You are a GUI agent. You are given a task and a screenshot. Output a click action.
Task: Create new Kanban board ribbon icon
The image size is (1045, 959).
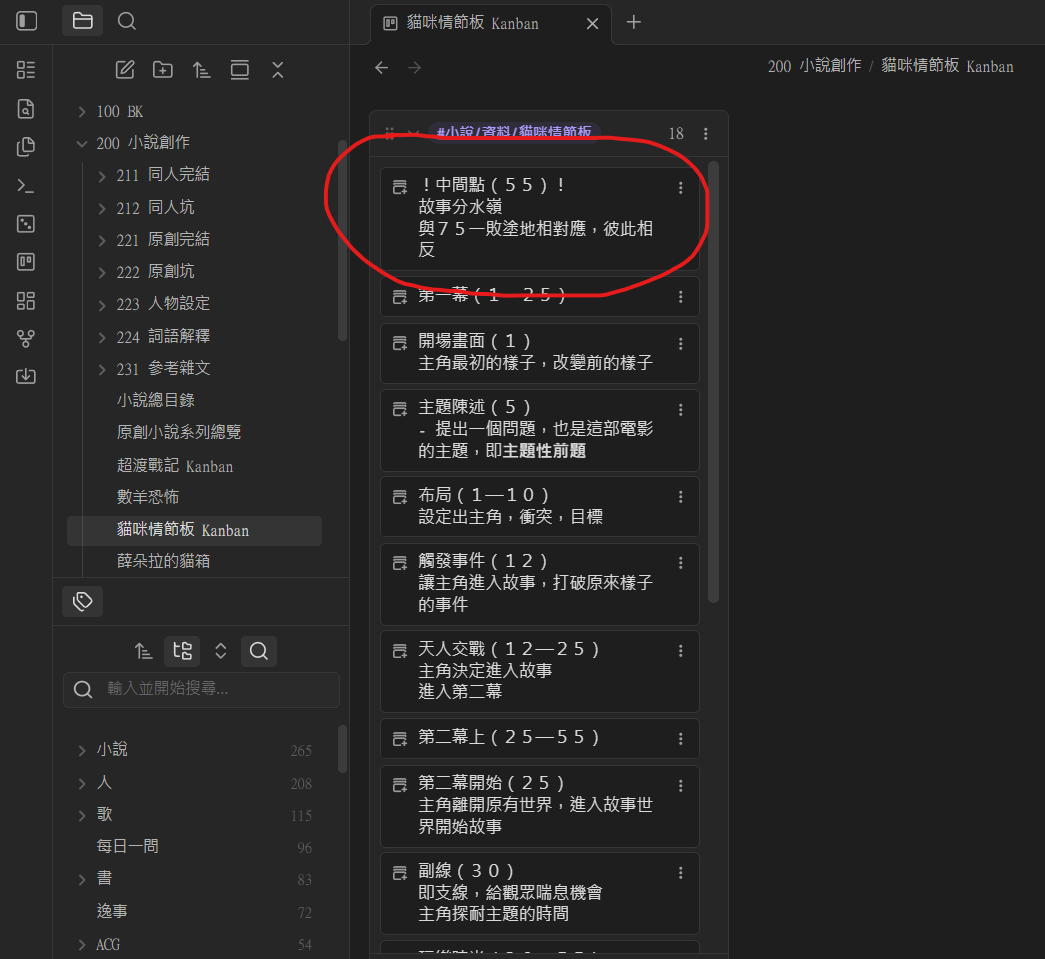pos(26,262)
